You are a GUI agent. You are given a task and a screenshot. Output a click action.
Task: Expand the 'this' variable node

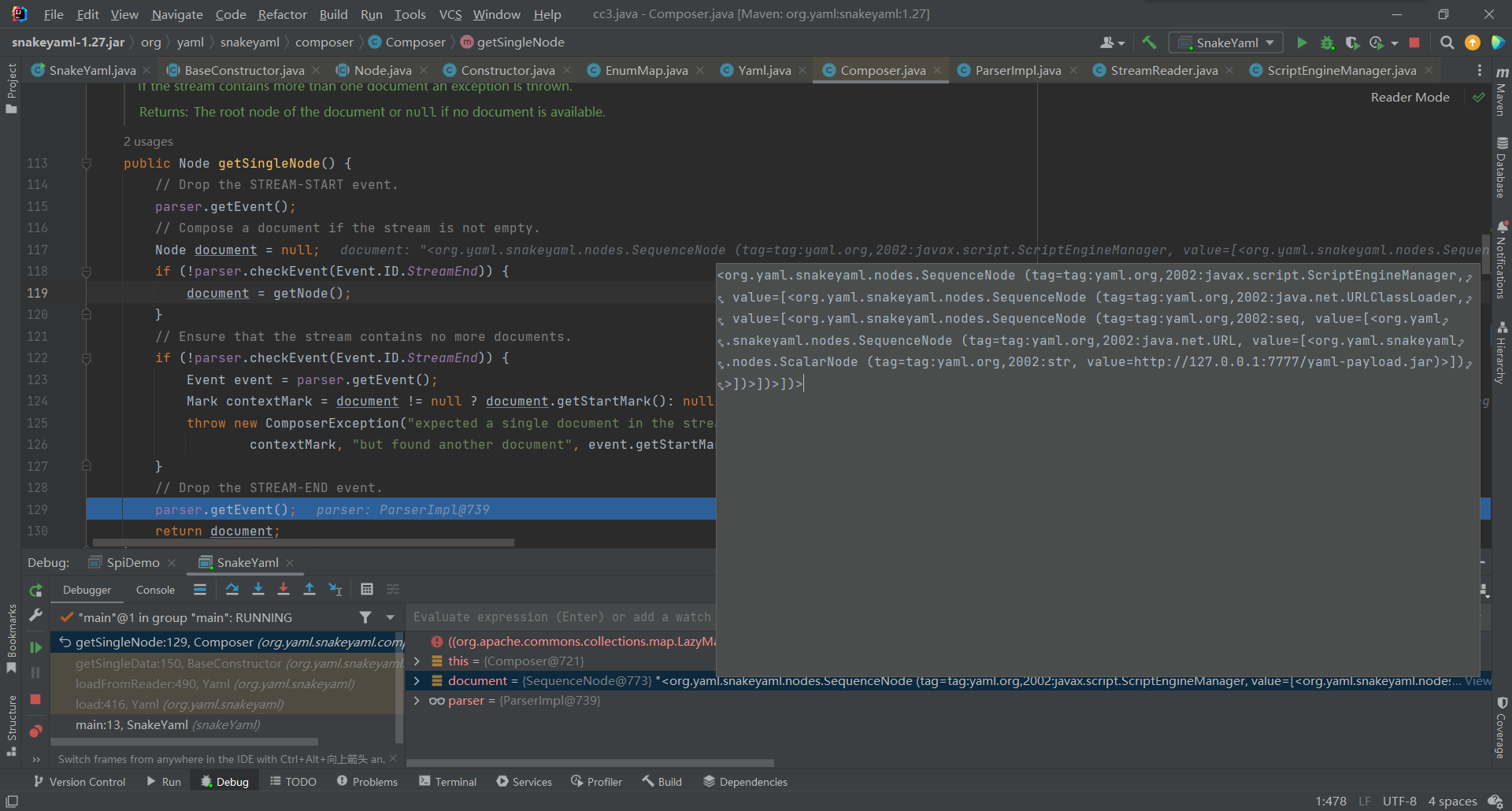click(417, 661)
